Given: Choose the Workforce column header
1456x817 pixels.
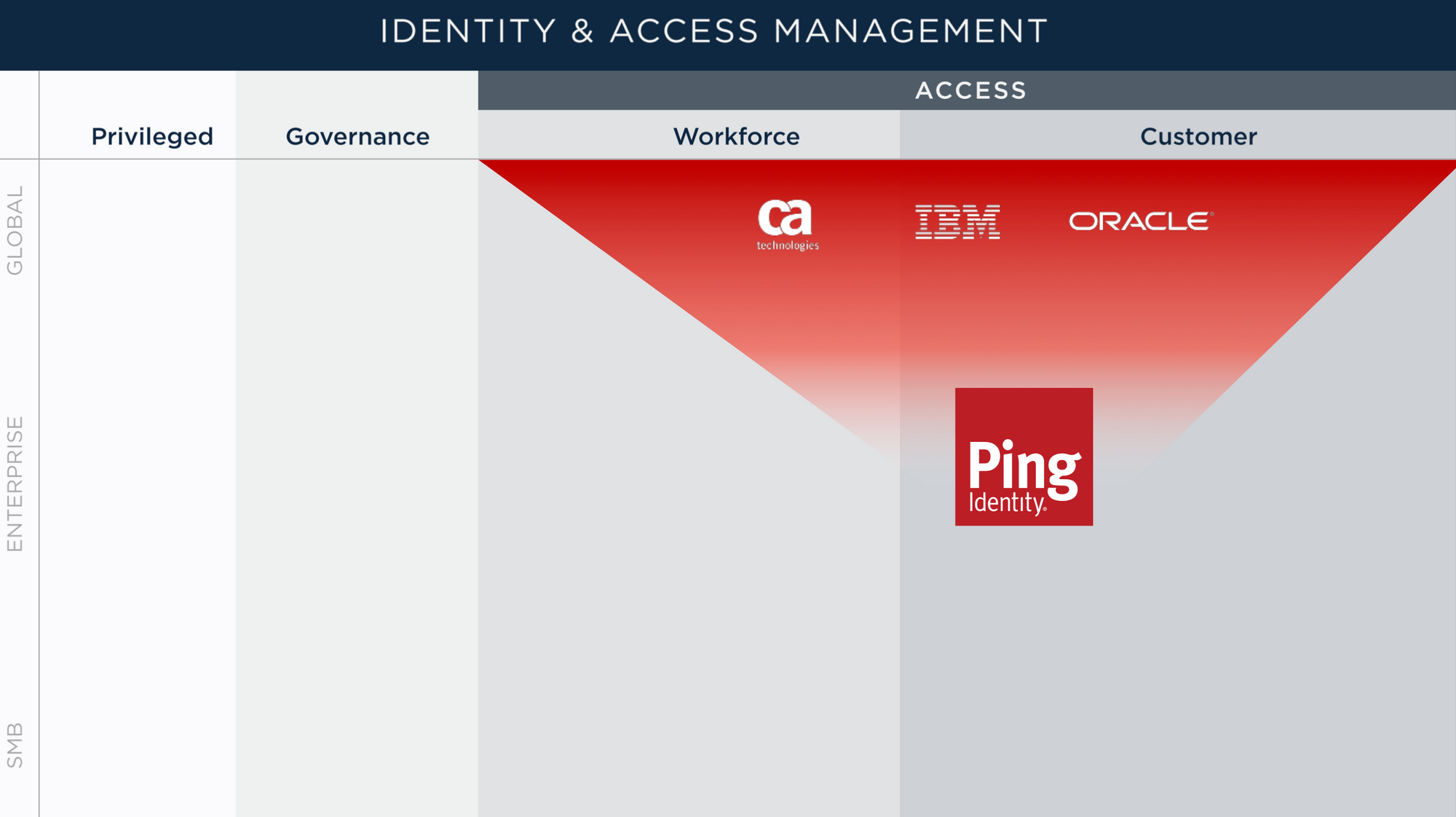Looking at the screenshot, I should (736, 136).
